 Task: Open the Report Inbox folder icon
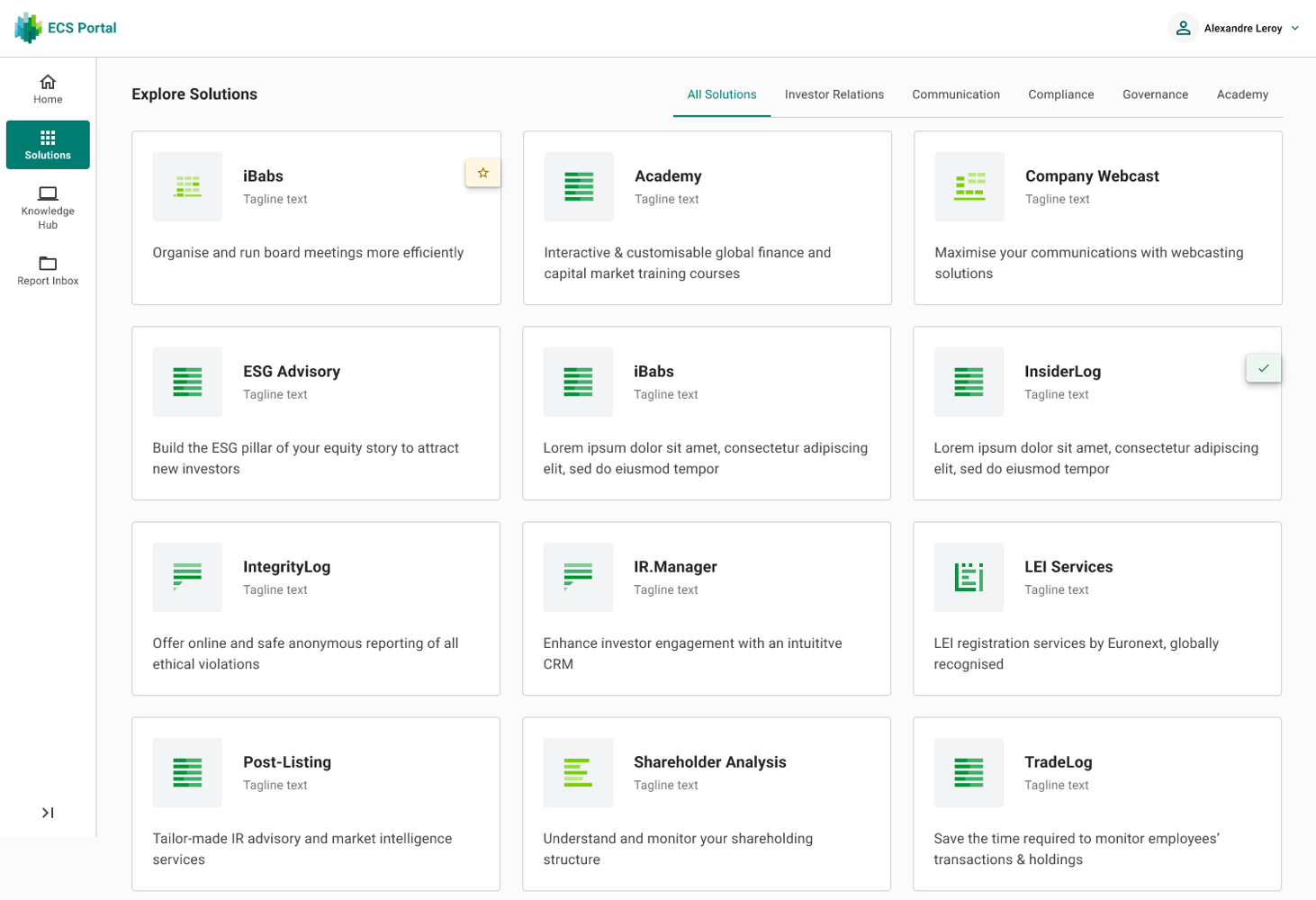coord(48,263)
